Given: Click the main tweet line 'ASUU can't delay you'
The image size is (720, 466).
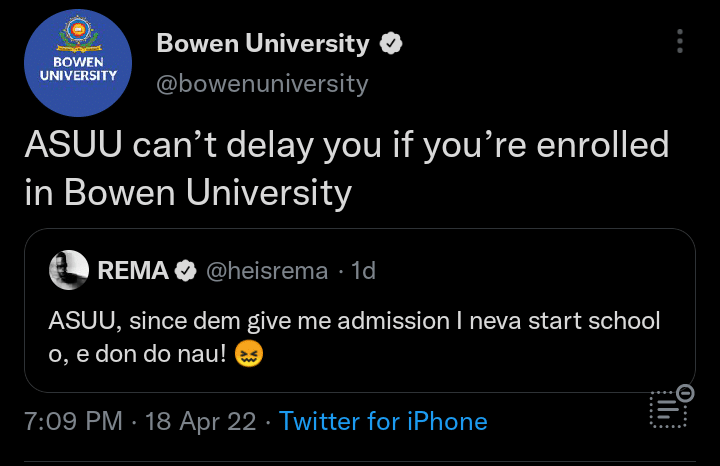Looking at the screenshot, I should 346,146.
